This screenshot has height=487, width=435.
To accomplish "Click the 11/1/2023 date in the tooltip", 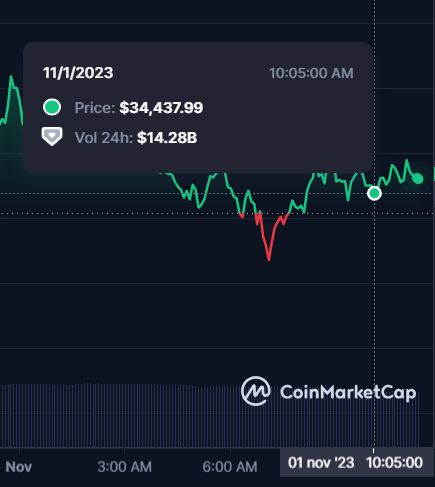I will click(x=78, y=73).
